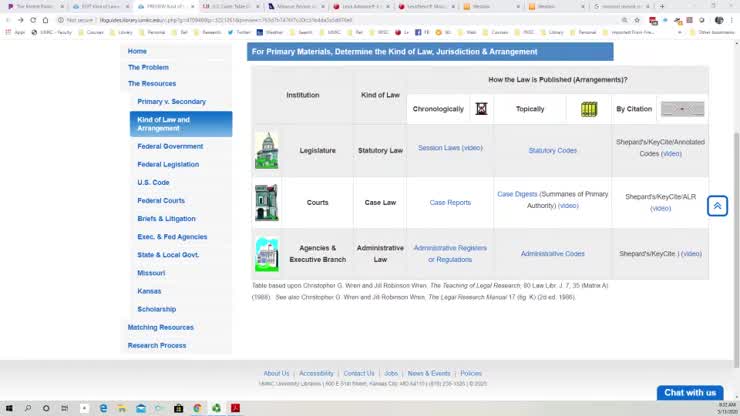Click the hourglass icon beside Chronologically

[481, 109]
